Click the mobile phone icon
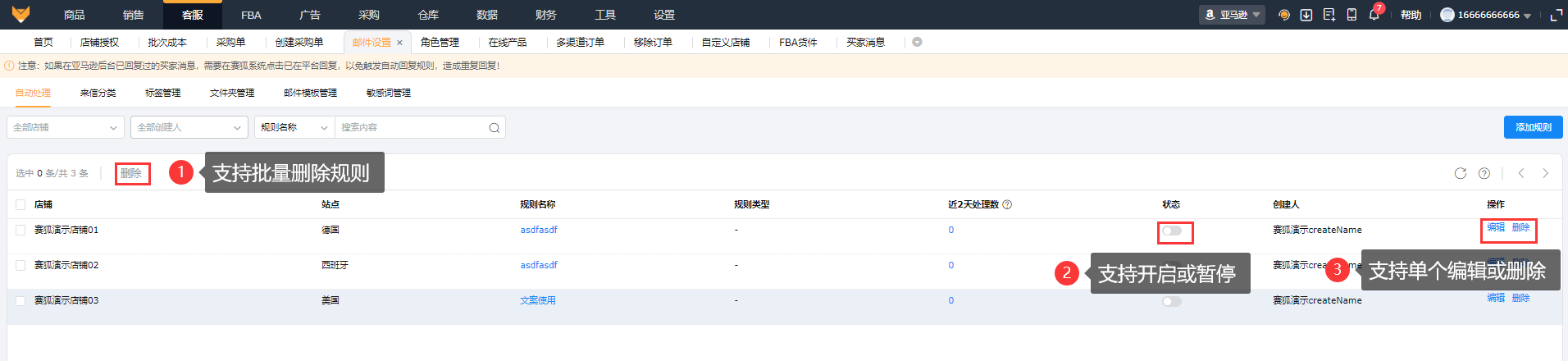 (x=1351, y=15)
